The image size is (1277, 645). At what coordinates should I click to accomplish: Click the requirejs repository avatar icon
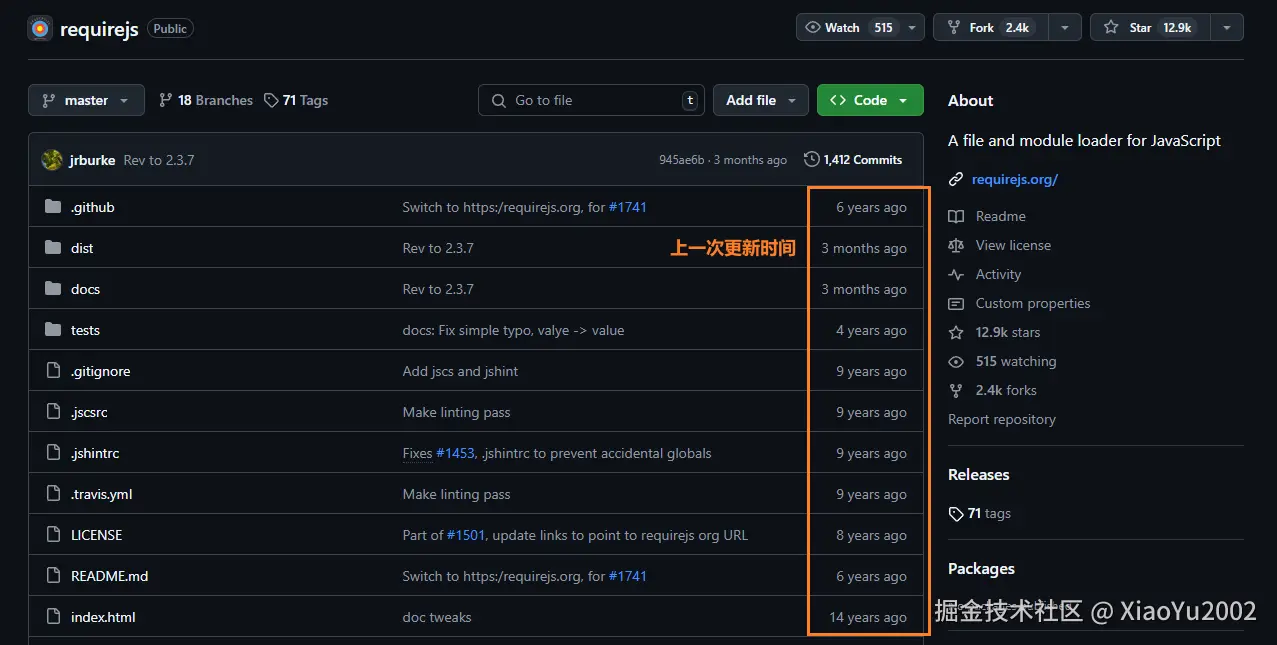[40, 28]
